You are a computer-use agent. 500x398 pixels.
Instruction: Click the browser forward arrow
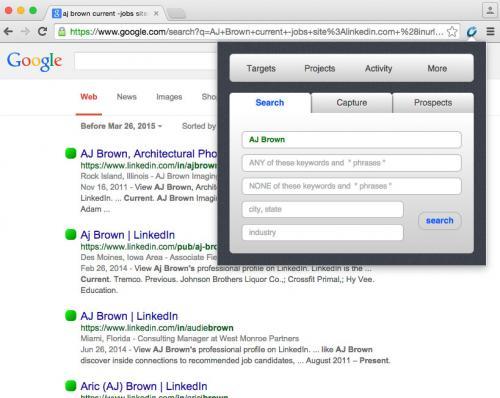pyautogui.click(x=25, y=32)
